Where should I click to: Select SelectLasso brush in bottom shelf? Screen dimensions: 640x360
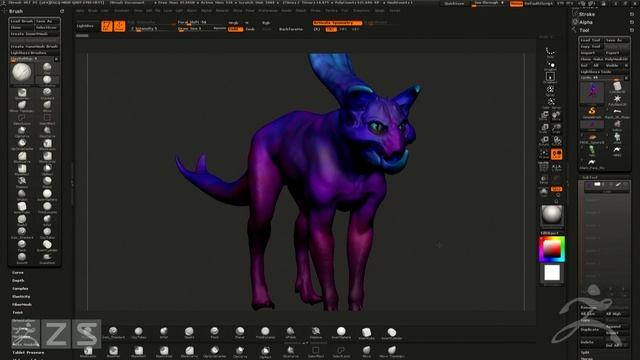tap(341, 351)
